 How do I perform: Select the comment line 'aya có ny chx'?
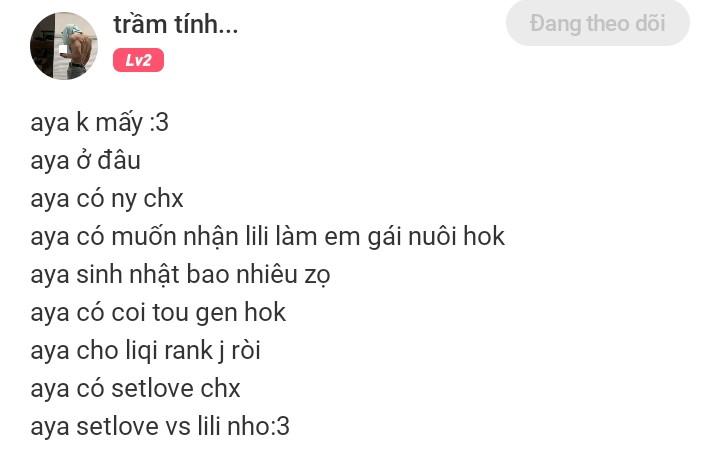(107, 199)
